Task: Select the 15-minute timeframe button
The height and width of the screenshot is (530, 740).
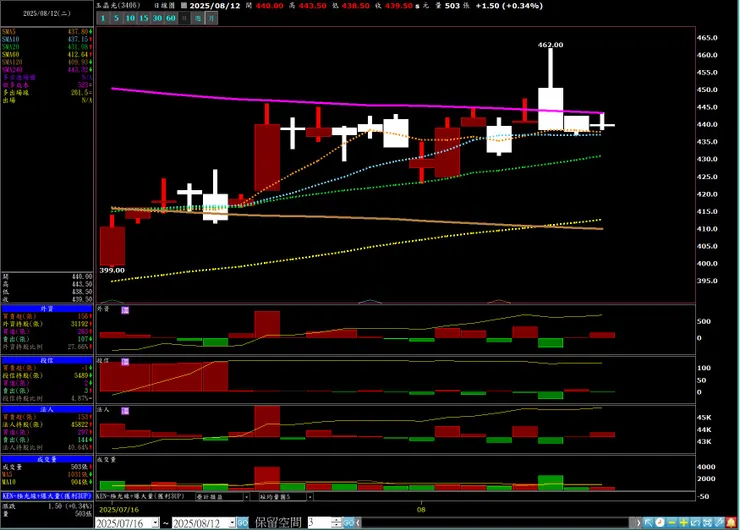Action: click(144, 18)
